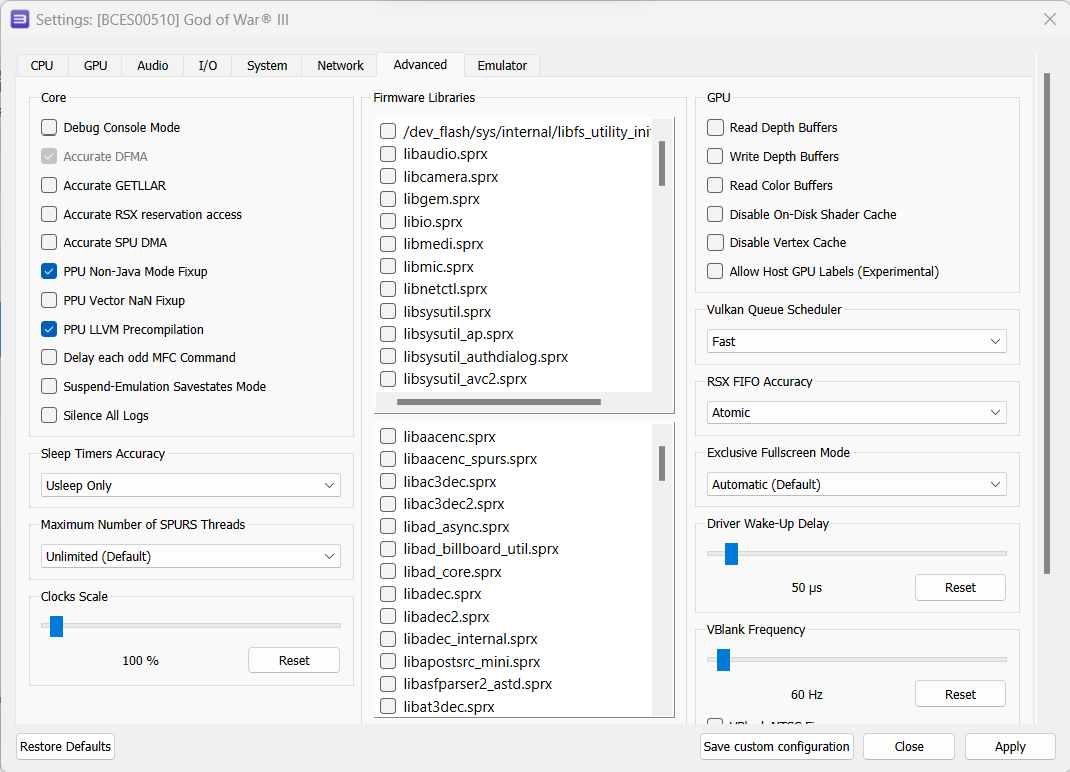Tick libgem.sprx library
The width and height of the screenshot is (1070, 772).
[388, 199]
